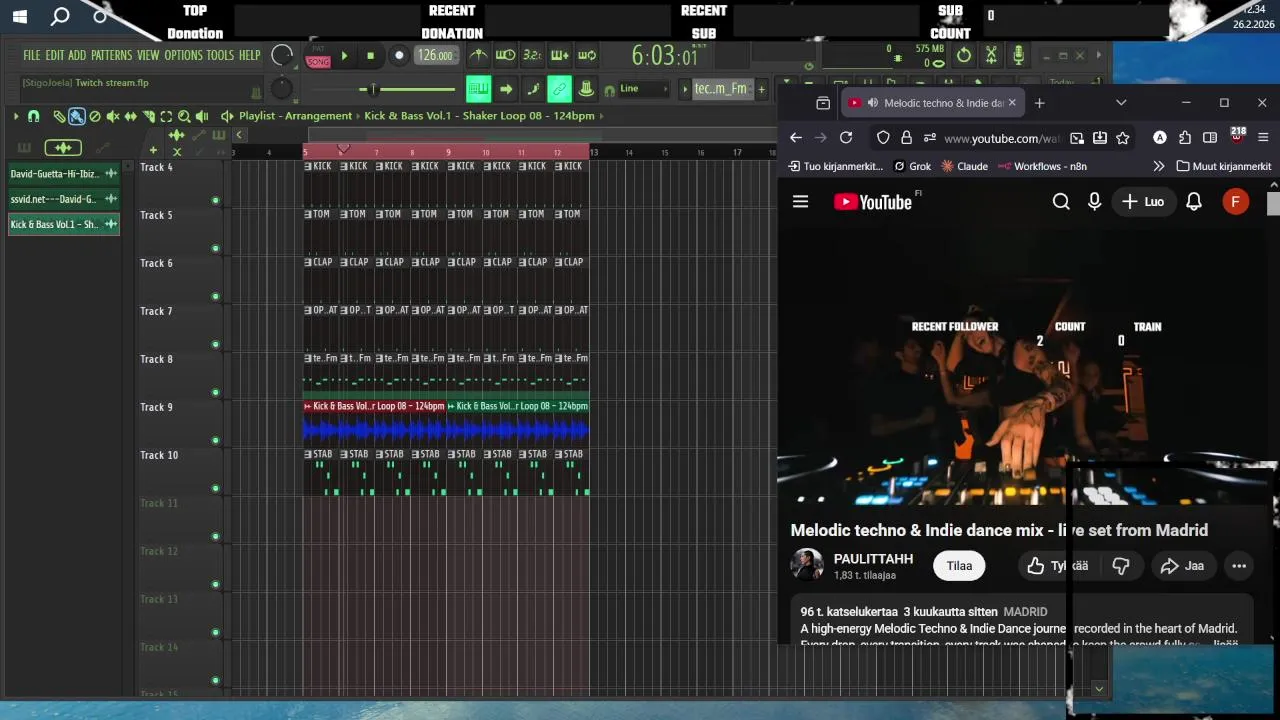This screenshot has width=1280, height=720.
Task: Open the HELP menu
Action: pos(249,55)
